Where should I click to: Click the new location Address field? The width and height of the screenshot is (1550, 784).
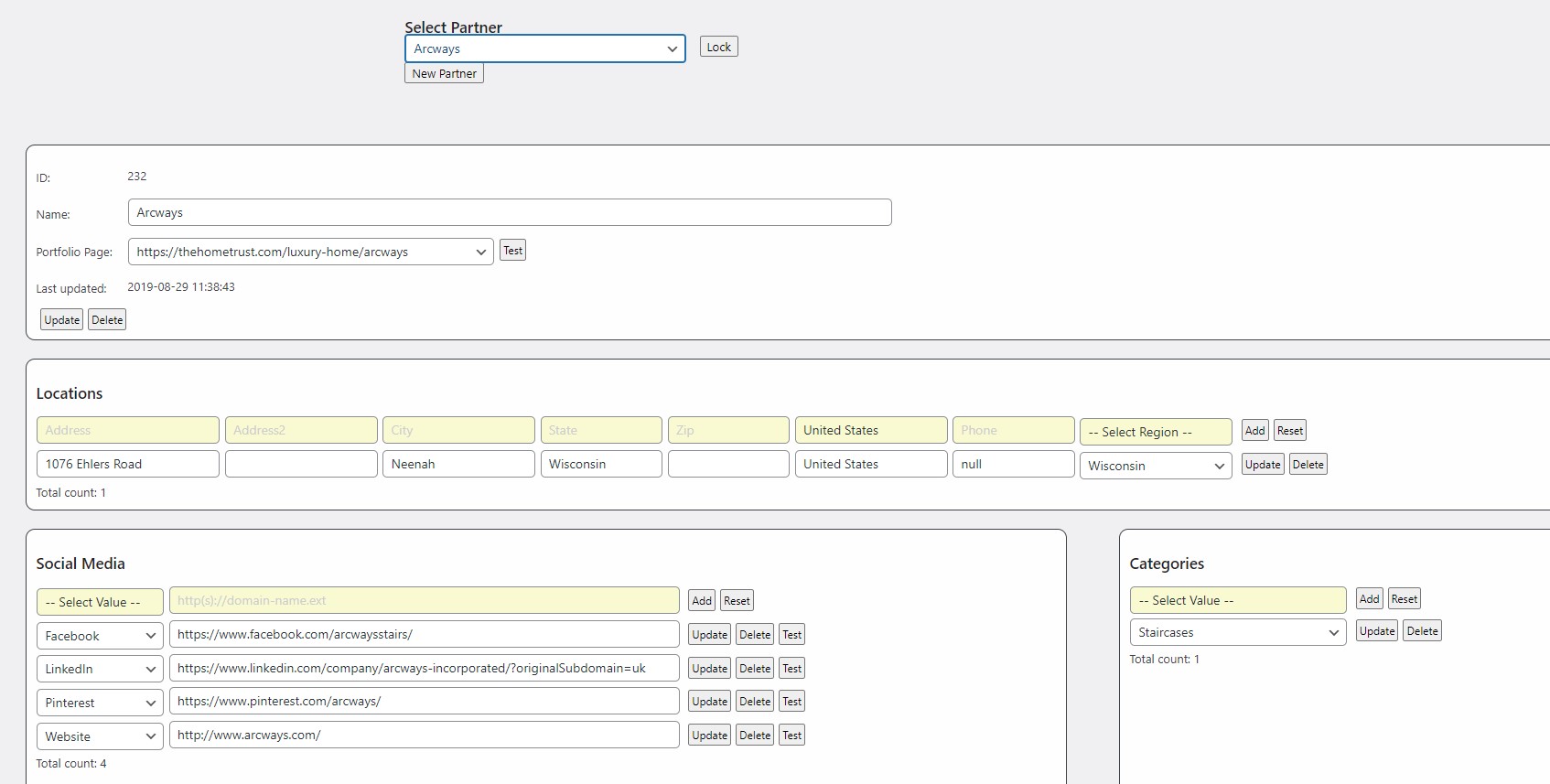127,430
